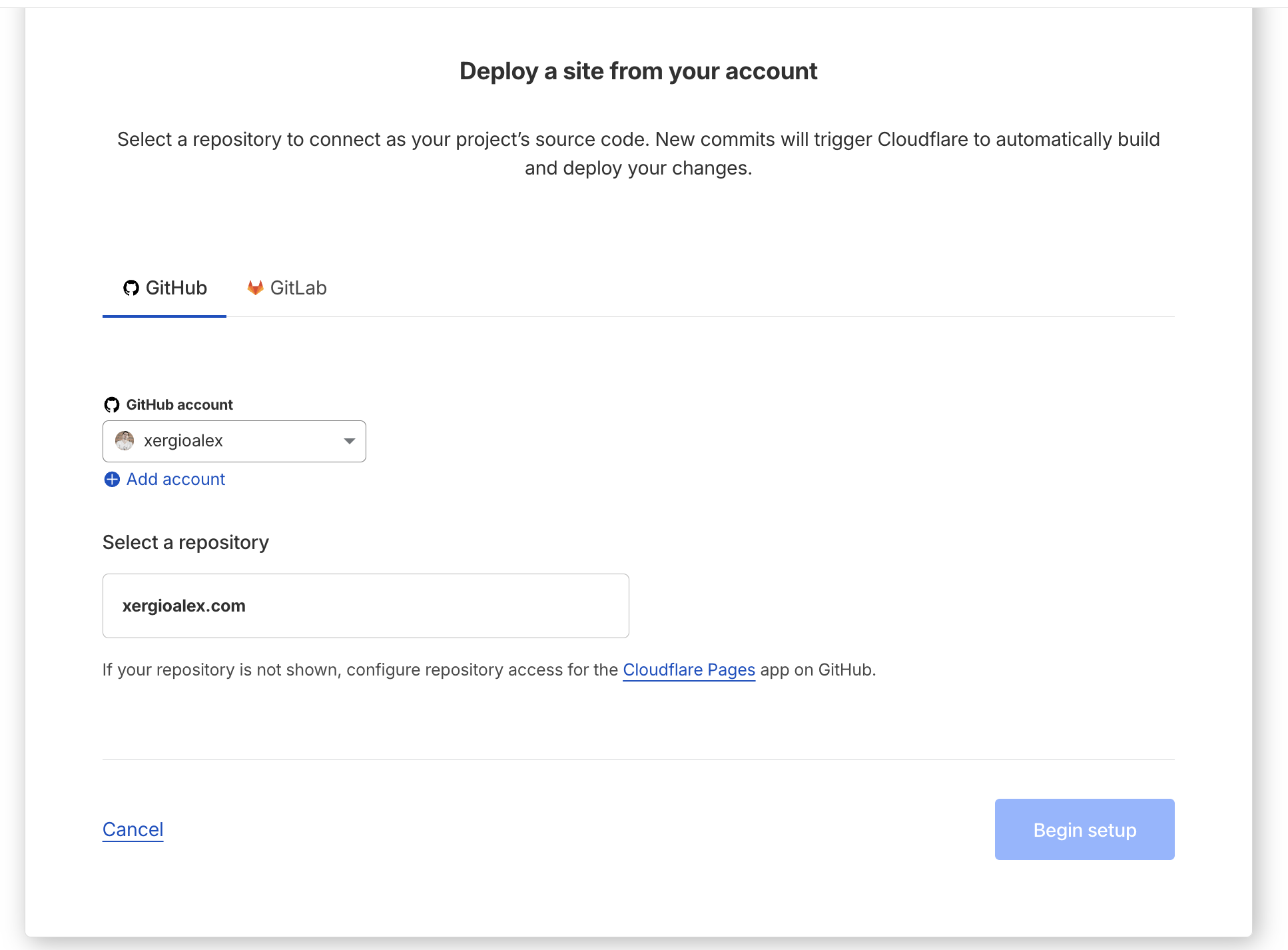Choose the GitHub account option in the selector
Image resolution: width=1288 pixels, height=950 pixels.
pos(233,440)
